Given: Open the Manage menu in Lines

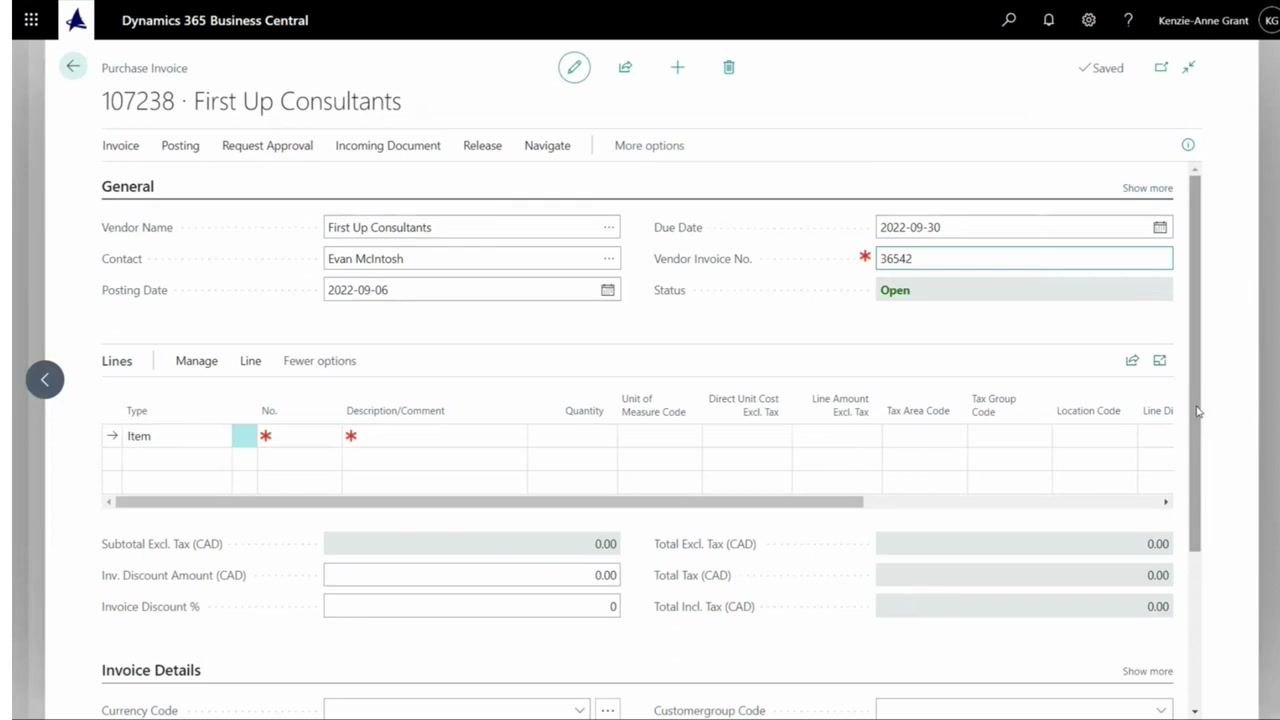Looking at the screenshot, I should point(196,361).
